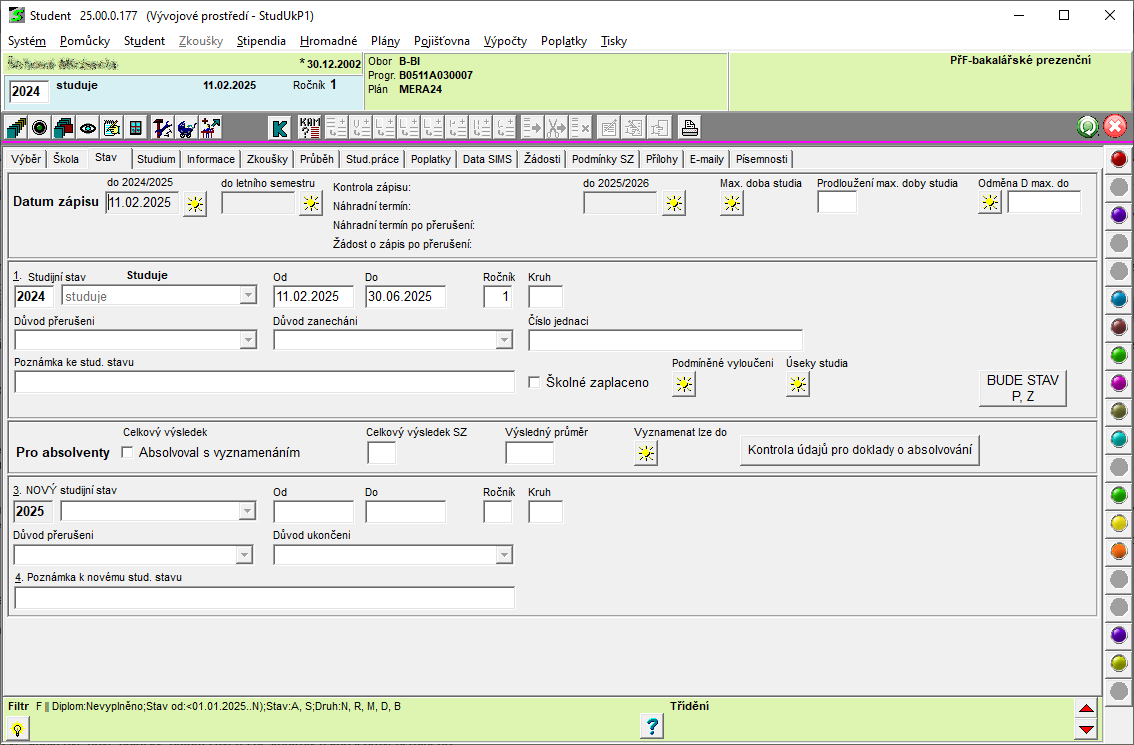Click the printer icon in the toolbar
The image size is (1134, 745).
pyautogui.click(x=690, y=127)
